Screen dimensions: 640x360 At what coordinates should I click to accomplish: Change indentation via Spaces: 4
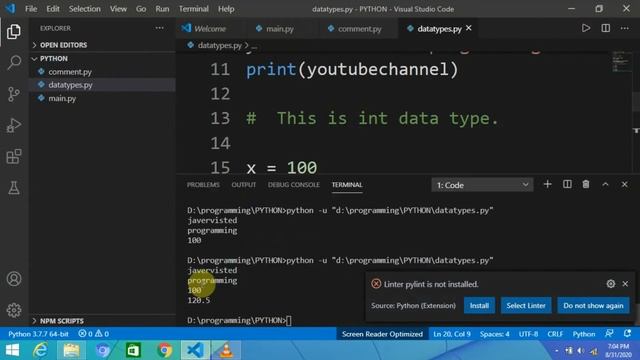pos(495,333)
